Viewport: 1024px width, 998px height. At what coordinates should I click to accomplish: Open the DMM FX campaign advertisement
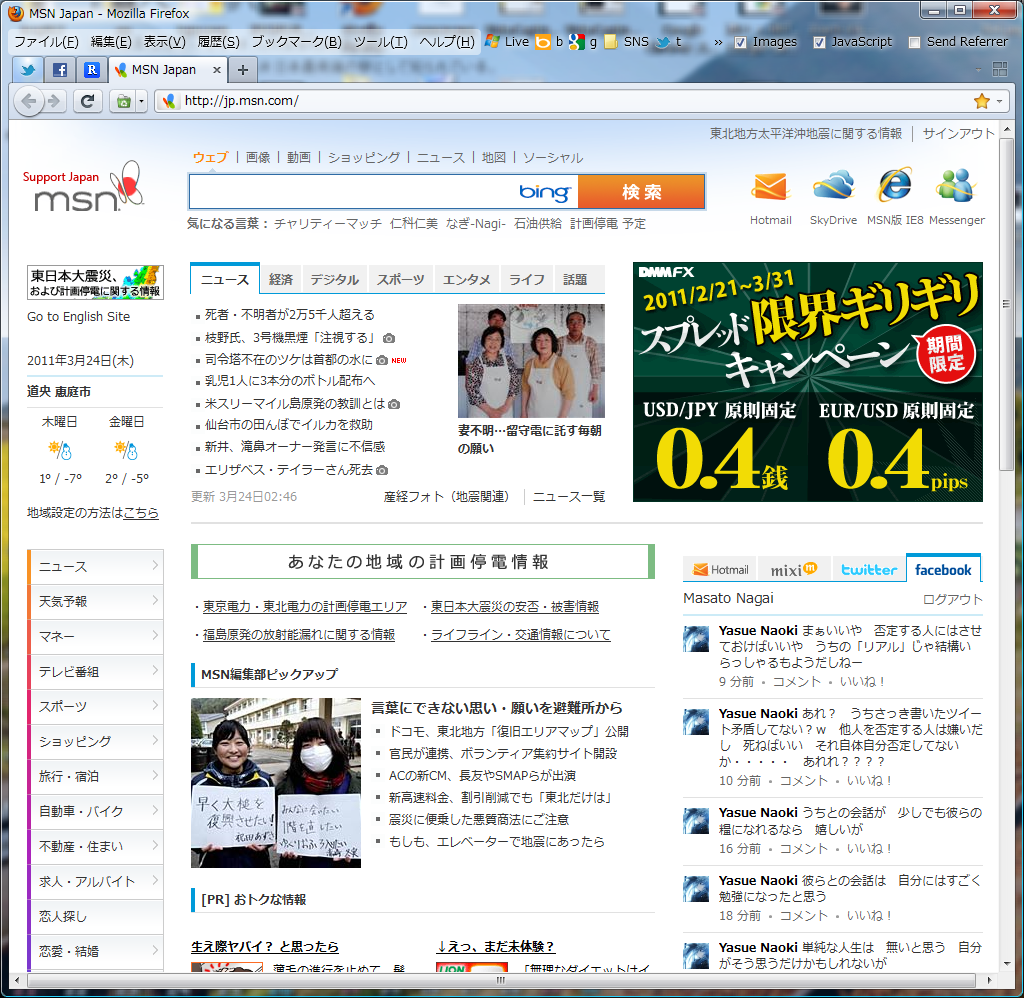tap(808, 382)
